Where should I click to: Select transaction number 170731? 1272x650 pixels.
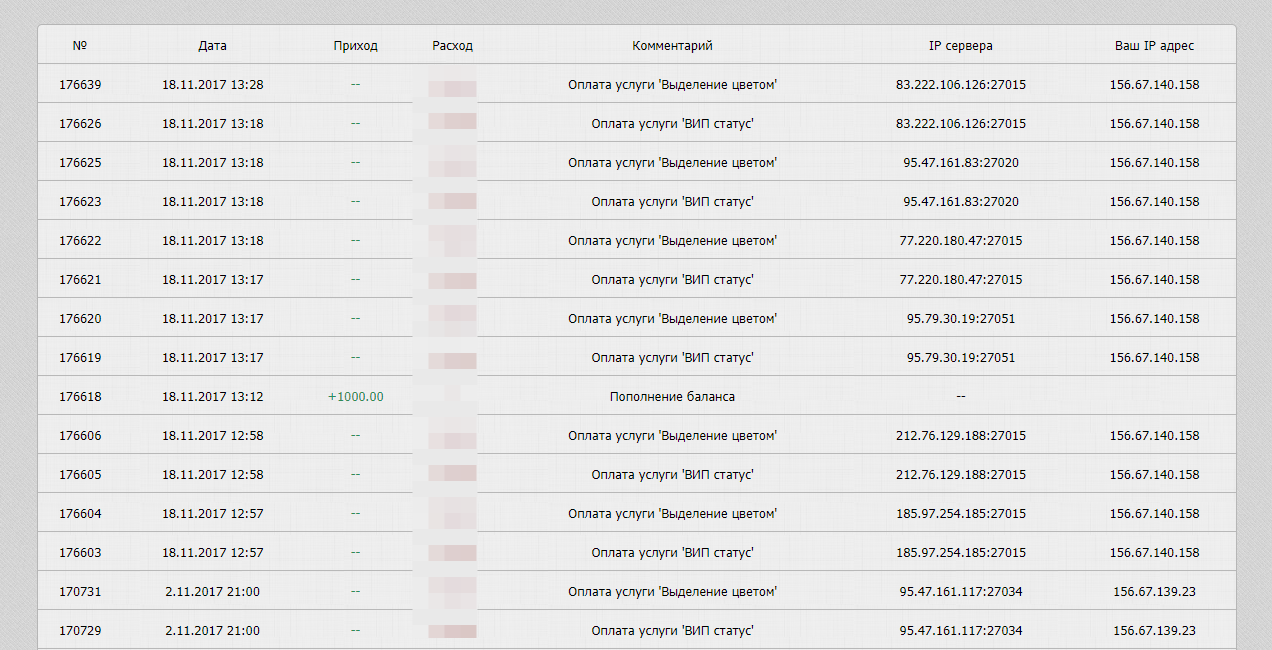[x=80, y=592]
